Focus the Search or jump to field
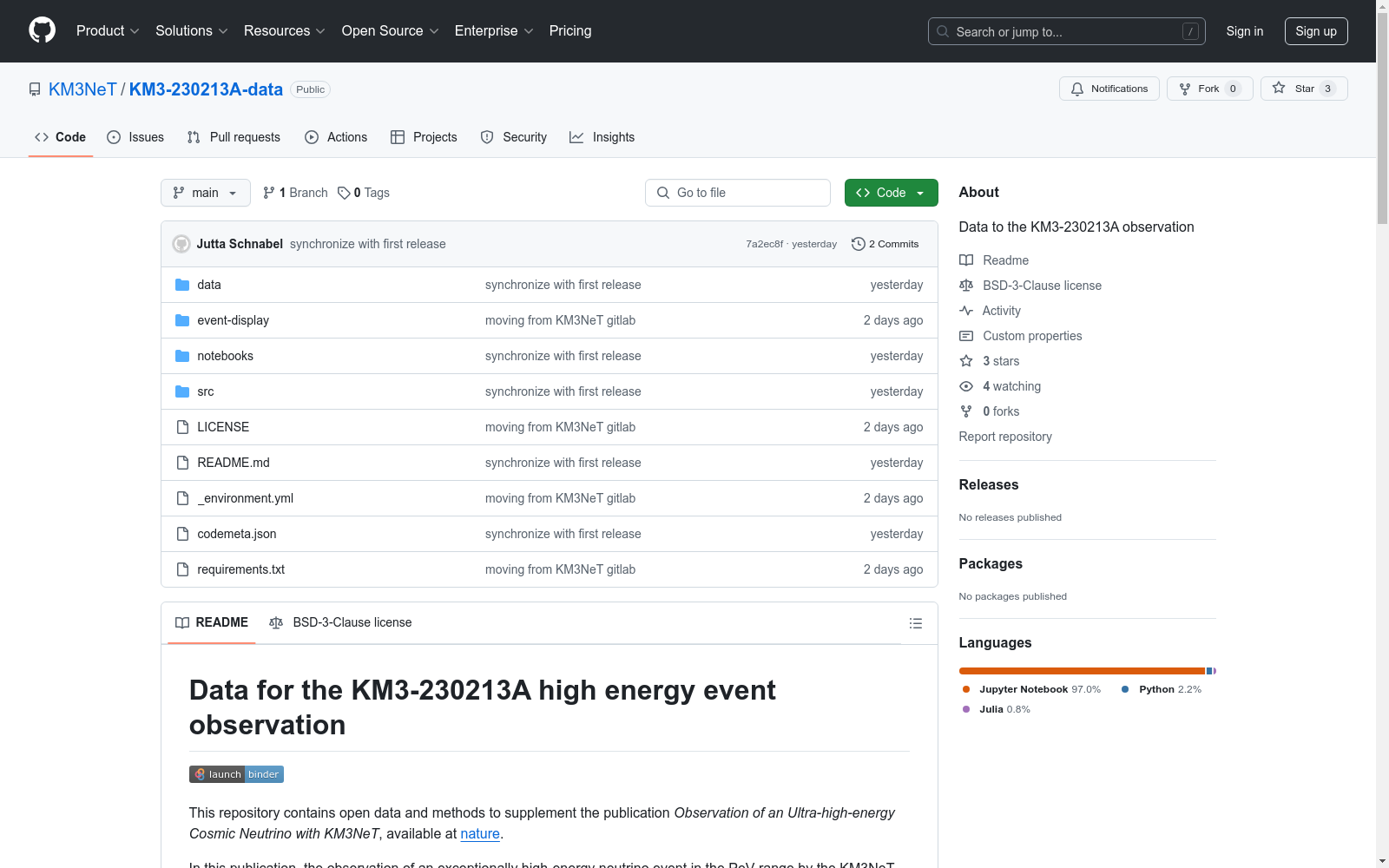The width and height of the screenshot is (1389, 868). (1067, 31)
